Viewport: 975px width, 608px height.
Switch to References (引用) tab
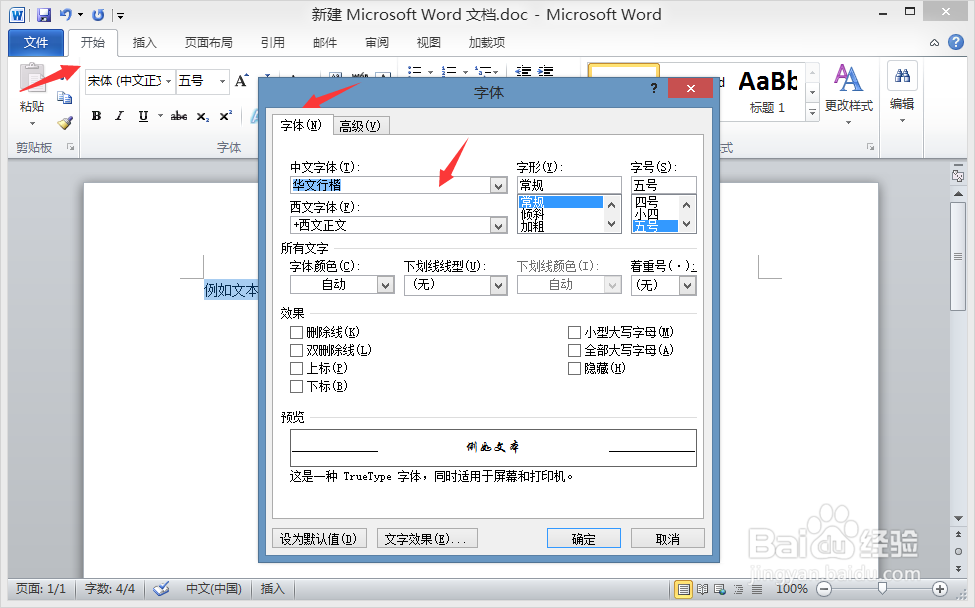click(272, 42)
